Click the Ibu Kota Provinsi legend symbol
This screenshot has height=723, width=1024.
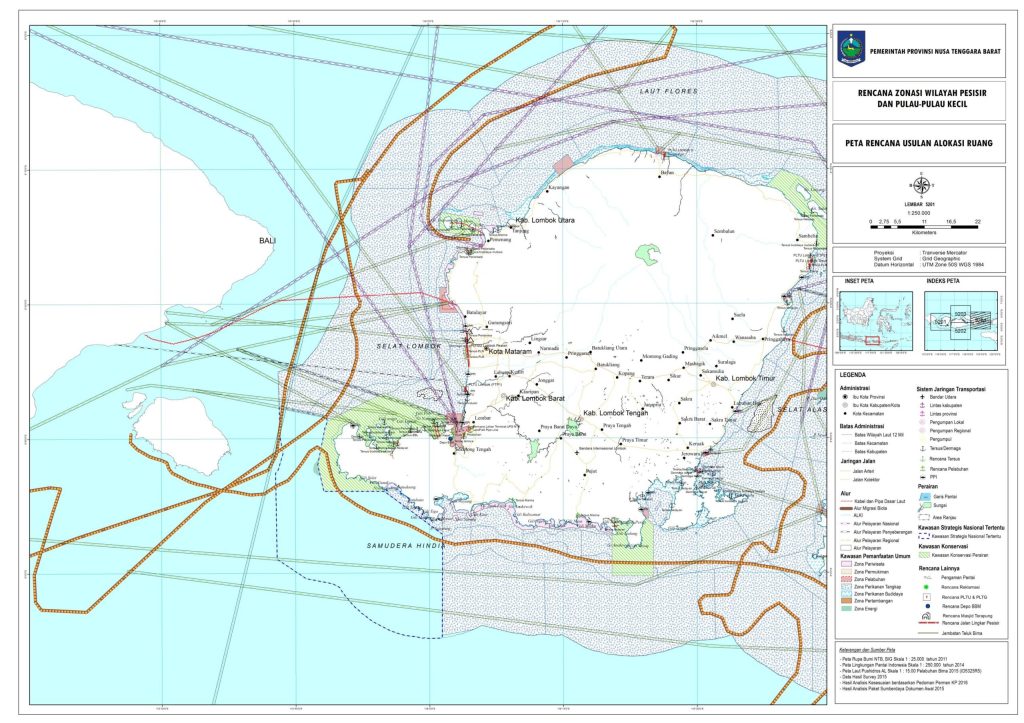tap(846, 397)
